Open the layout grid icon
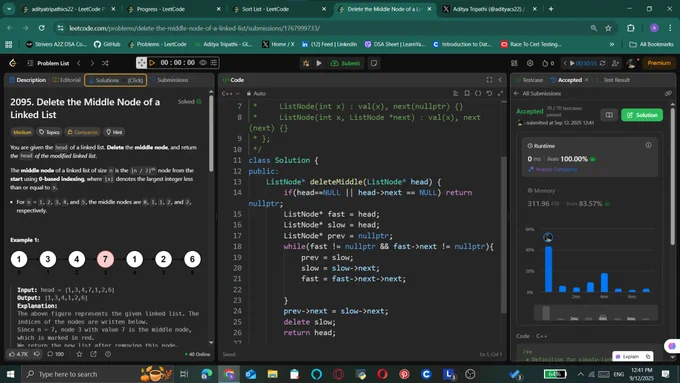680x383 pixels. [514, 63]
